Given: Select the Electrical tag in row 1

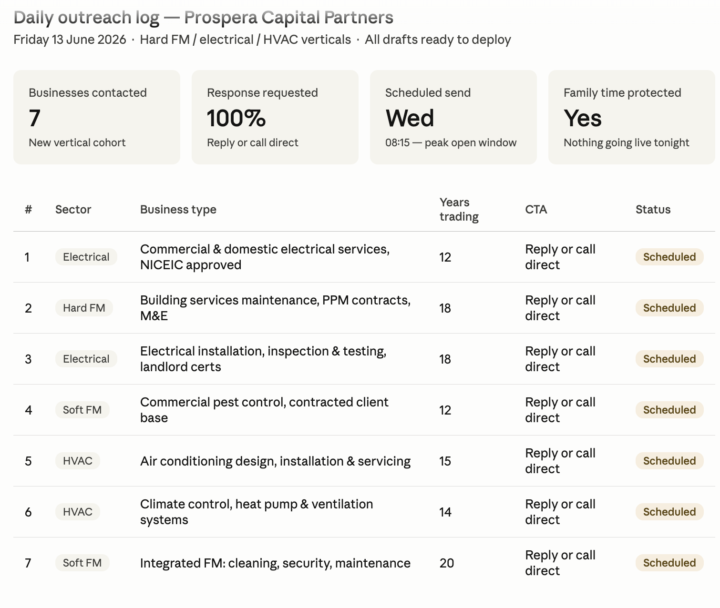Looking at the screenshot, I should tap(86, 257).
